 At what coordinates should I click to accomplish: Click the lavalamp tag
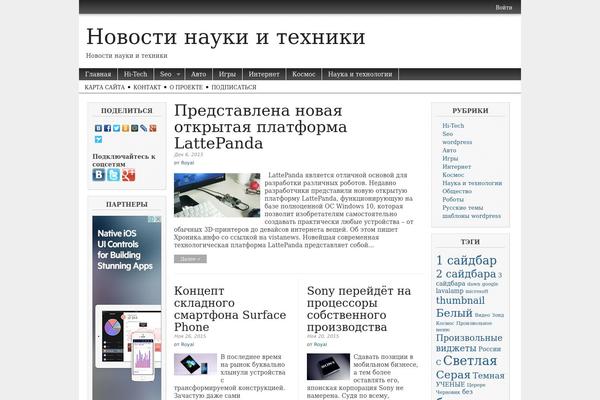click(450, 291)
